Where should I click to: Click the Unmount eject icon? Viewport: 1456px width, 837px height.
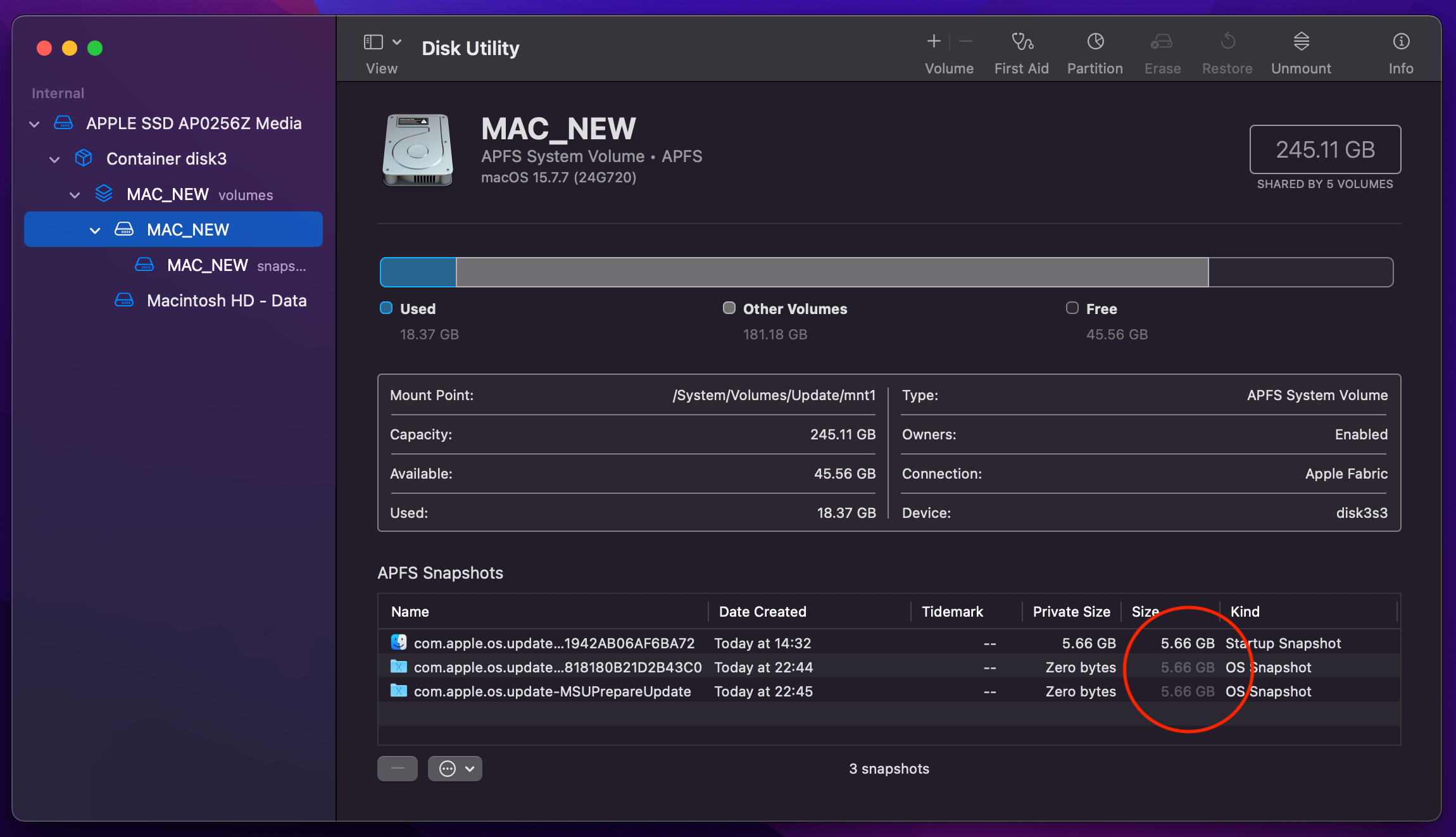(x=1302, y=42)
